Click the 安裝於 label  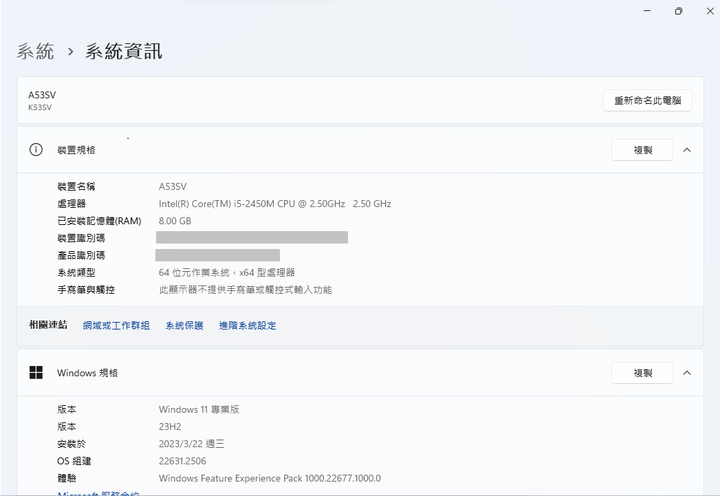71,444
